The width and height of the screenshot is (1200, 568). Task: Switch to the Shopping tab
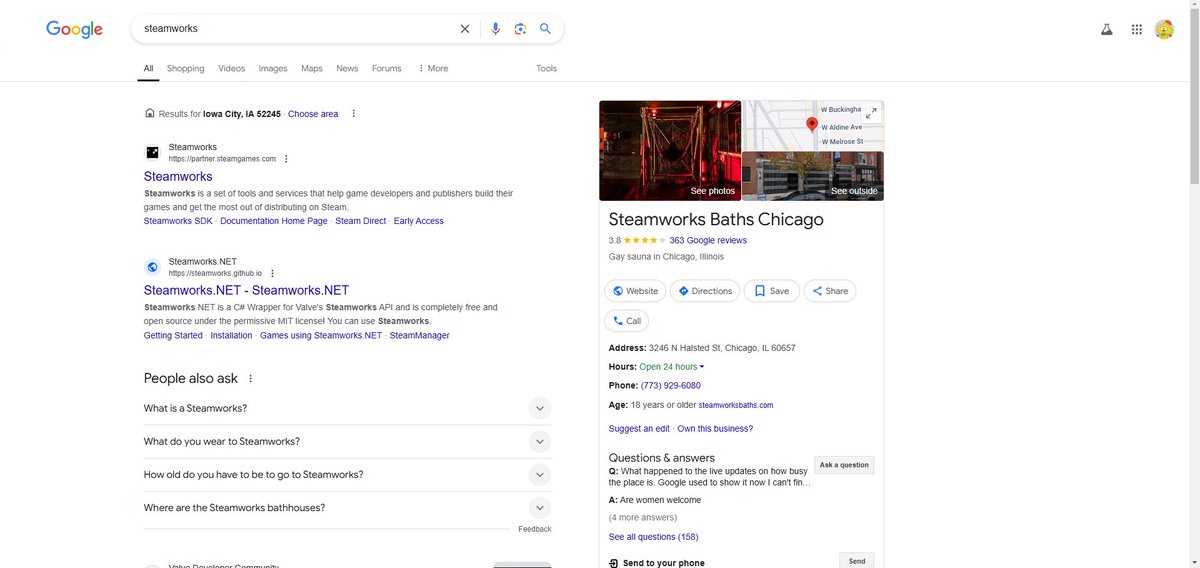pos(185,68)
